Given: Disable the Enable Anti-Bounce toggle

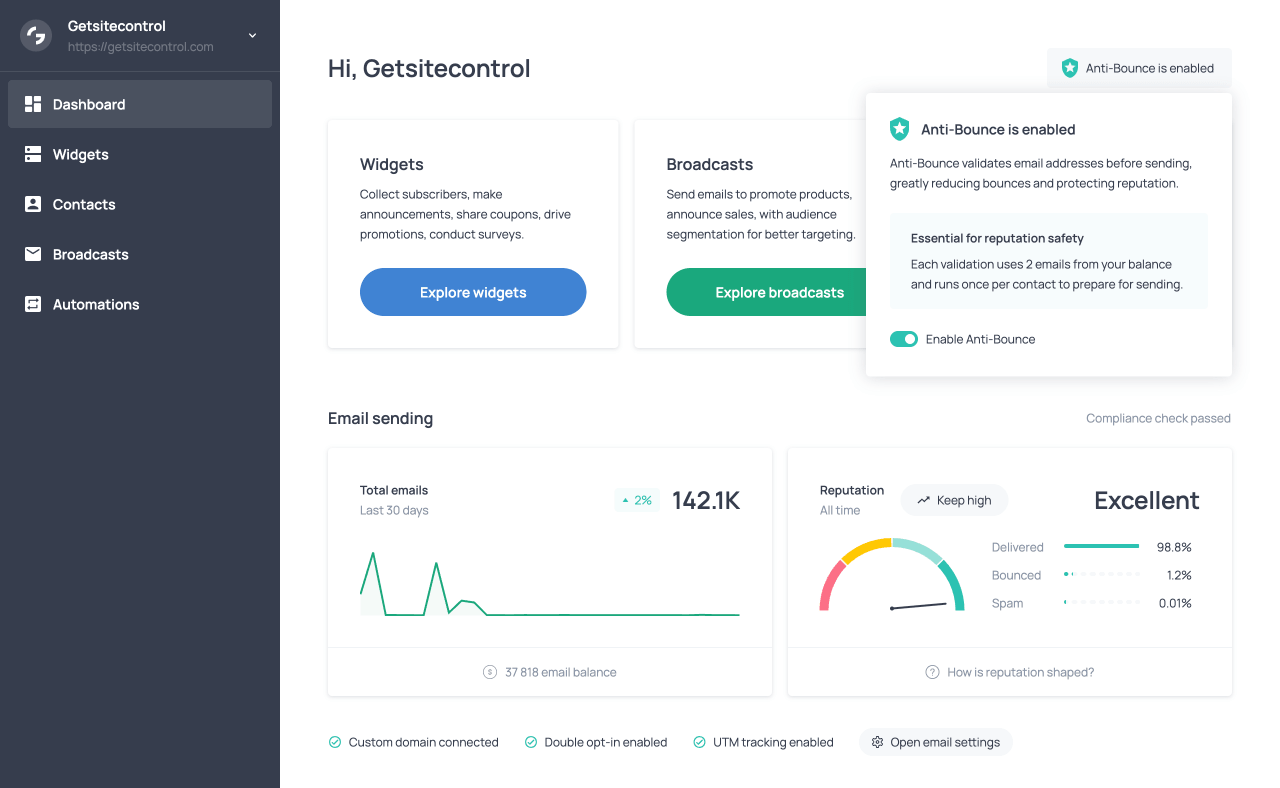Looking at the screenshot, I should coord(903,339).
